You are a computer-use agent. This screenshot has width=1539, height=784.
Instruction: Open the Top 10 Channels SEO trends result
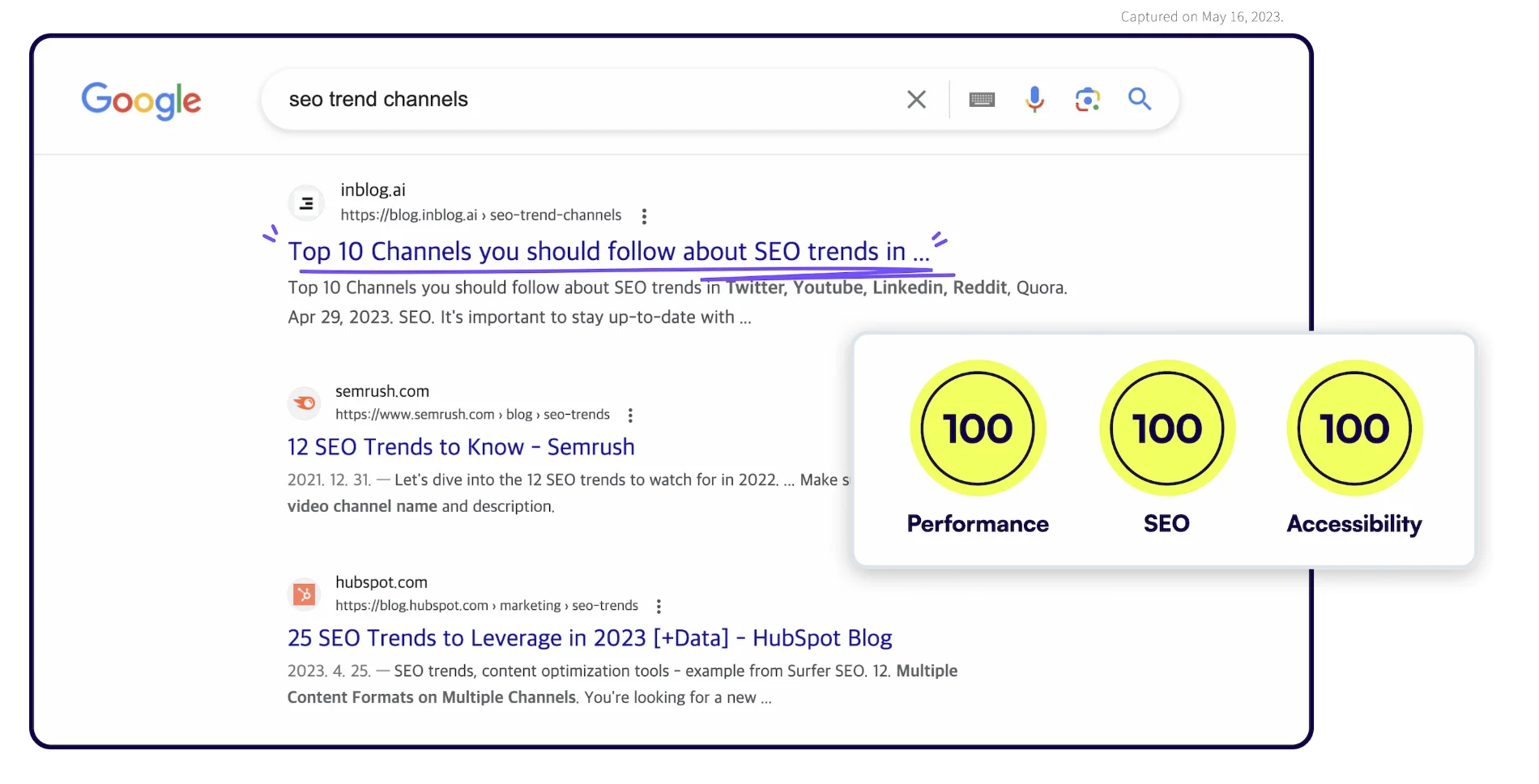(x=607, y=251)
